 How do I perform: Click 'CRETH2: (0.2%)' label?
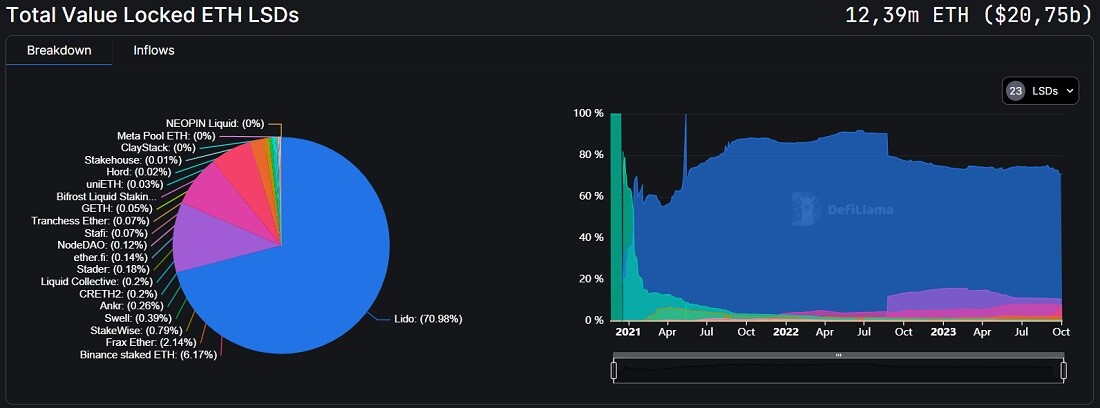(116, 294)
